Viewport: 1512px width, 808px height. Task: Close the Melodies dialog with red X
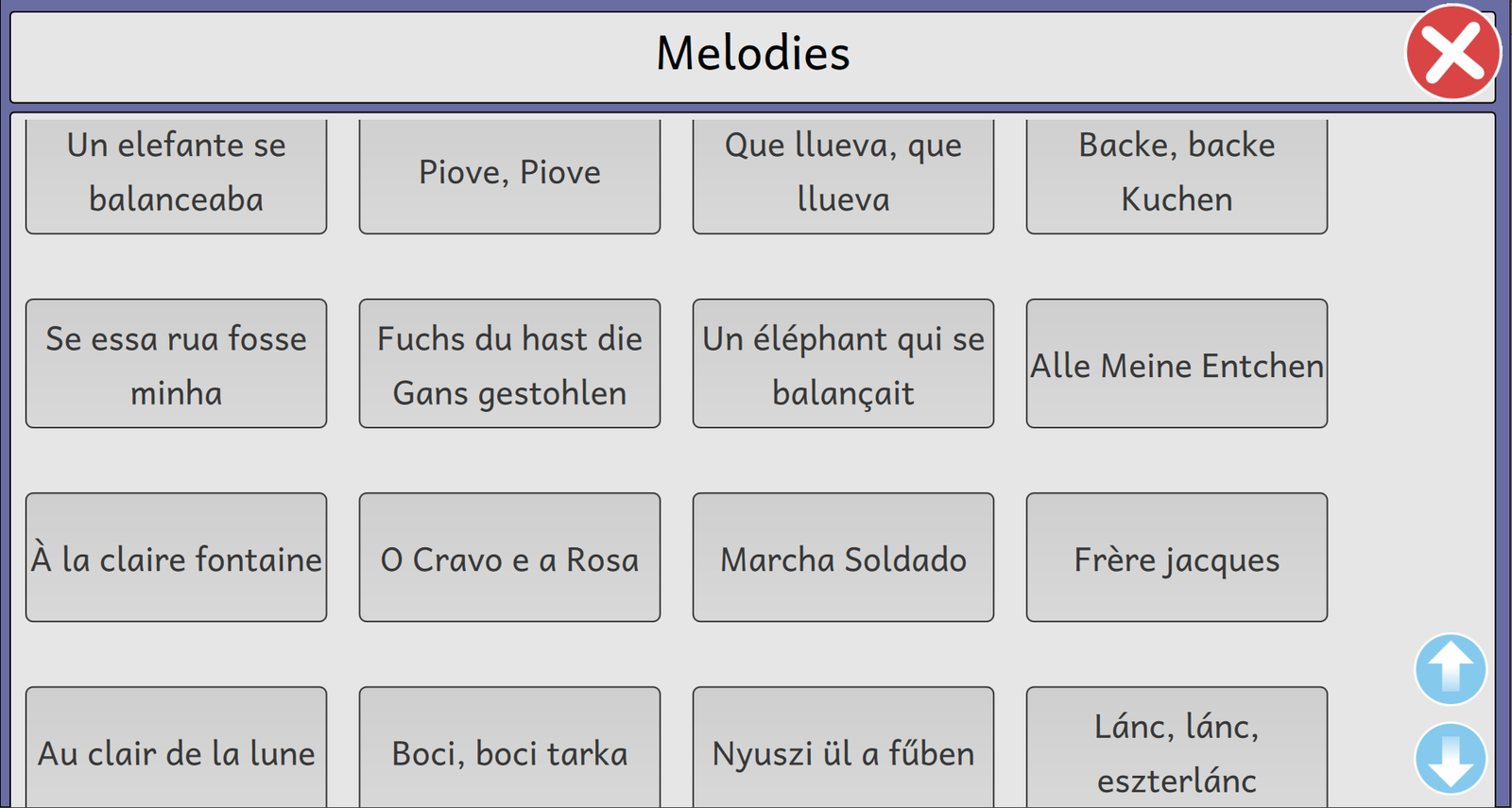click(x=1452, y=52)
